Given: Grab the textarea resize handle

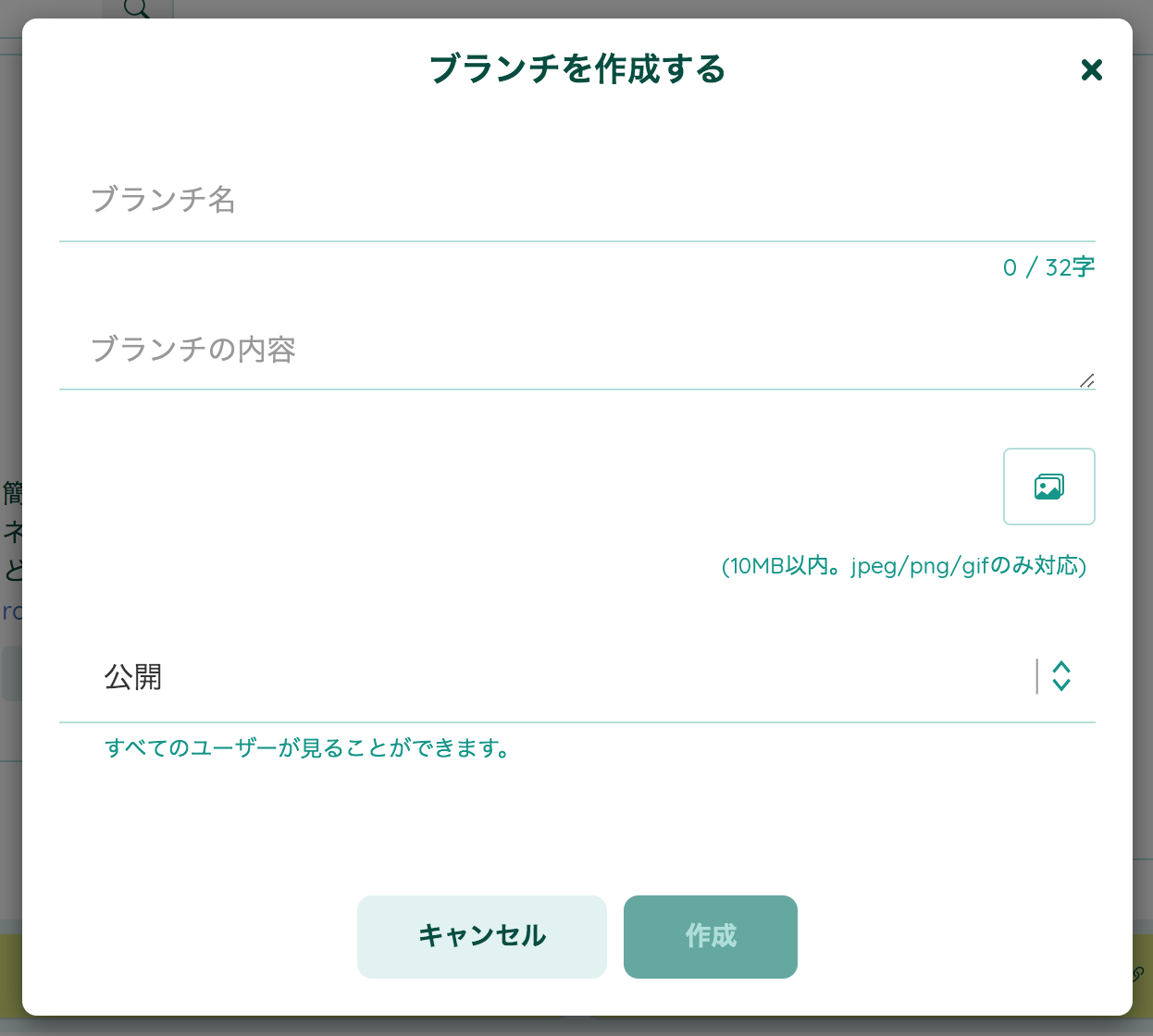Looking at the screenshot, I should 1087,380.
